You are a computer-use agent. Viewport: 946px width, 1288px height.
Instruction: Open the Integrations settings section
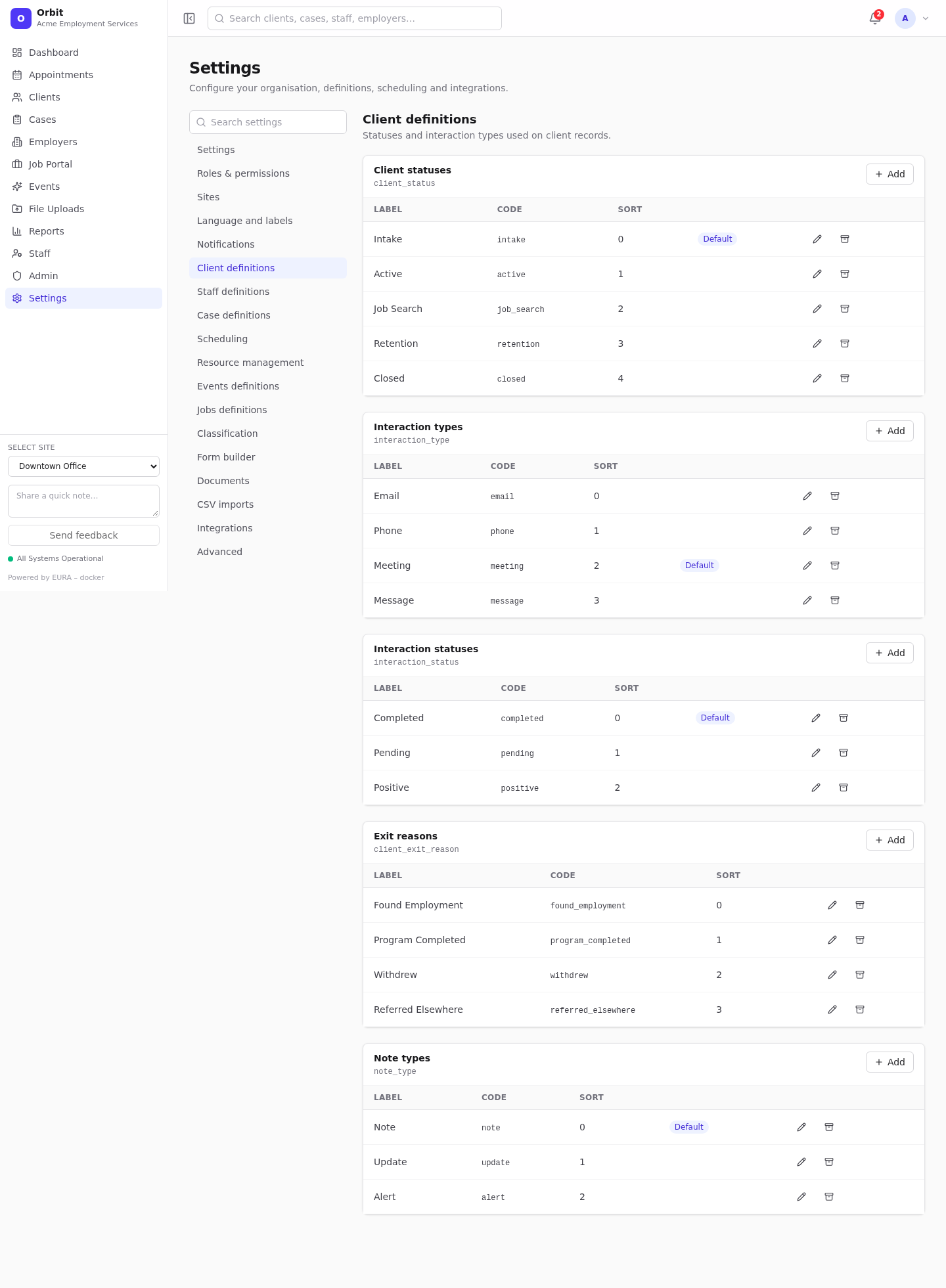[x=268, y=528]
